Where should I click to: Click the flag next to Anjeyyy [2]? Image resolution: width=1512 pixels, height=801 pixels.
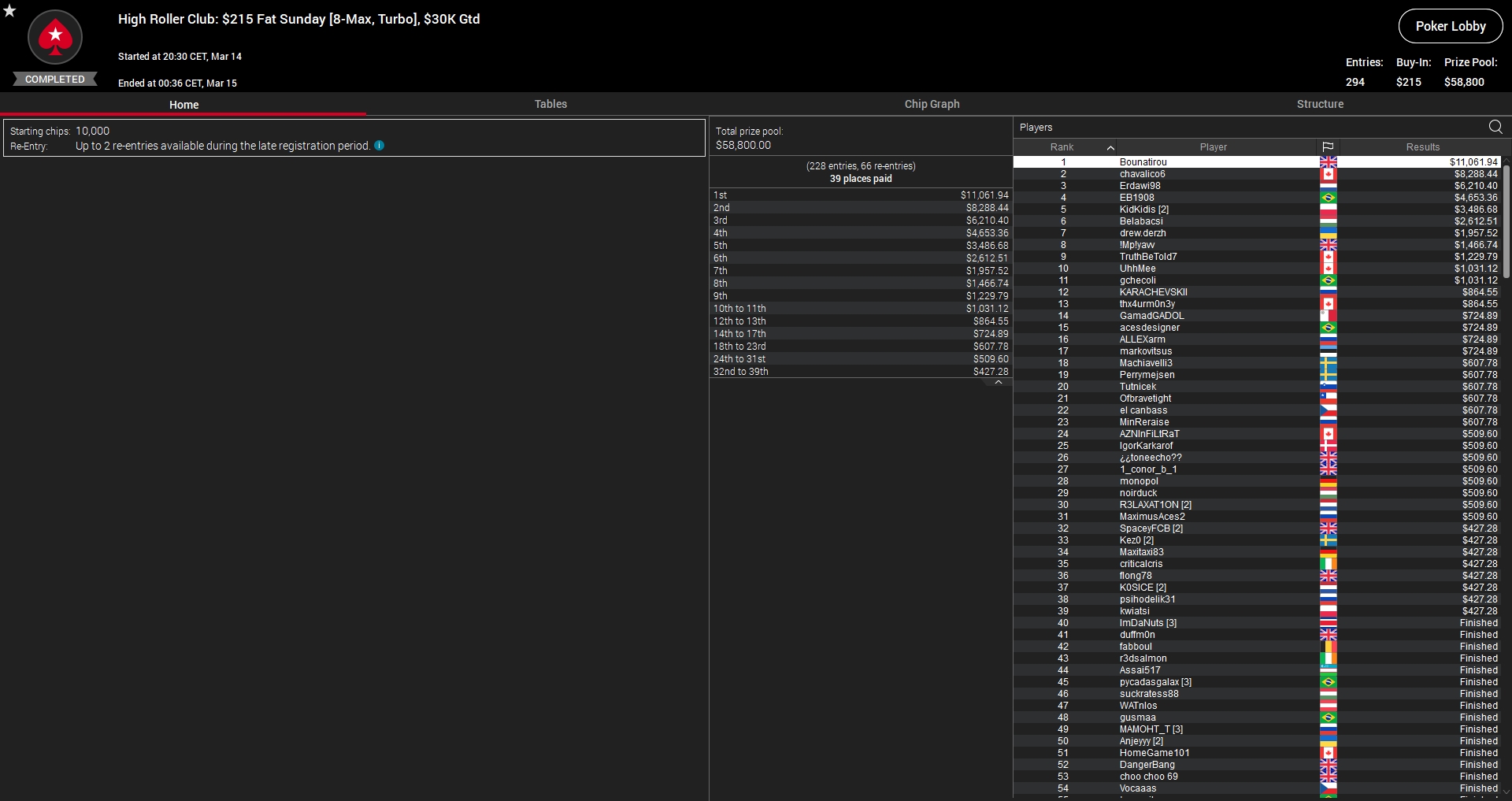(1329, 741)
